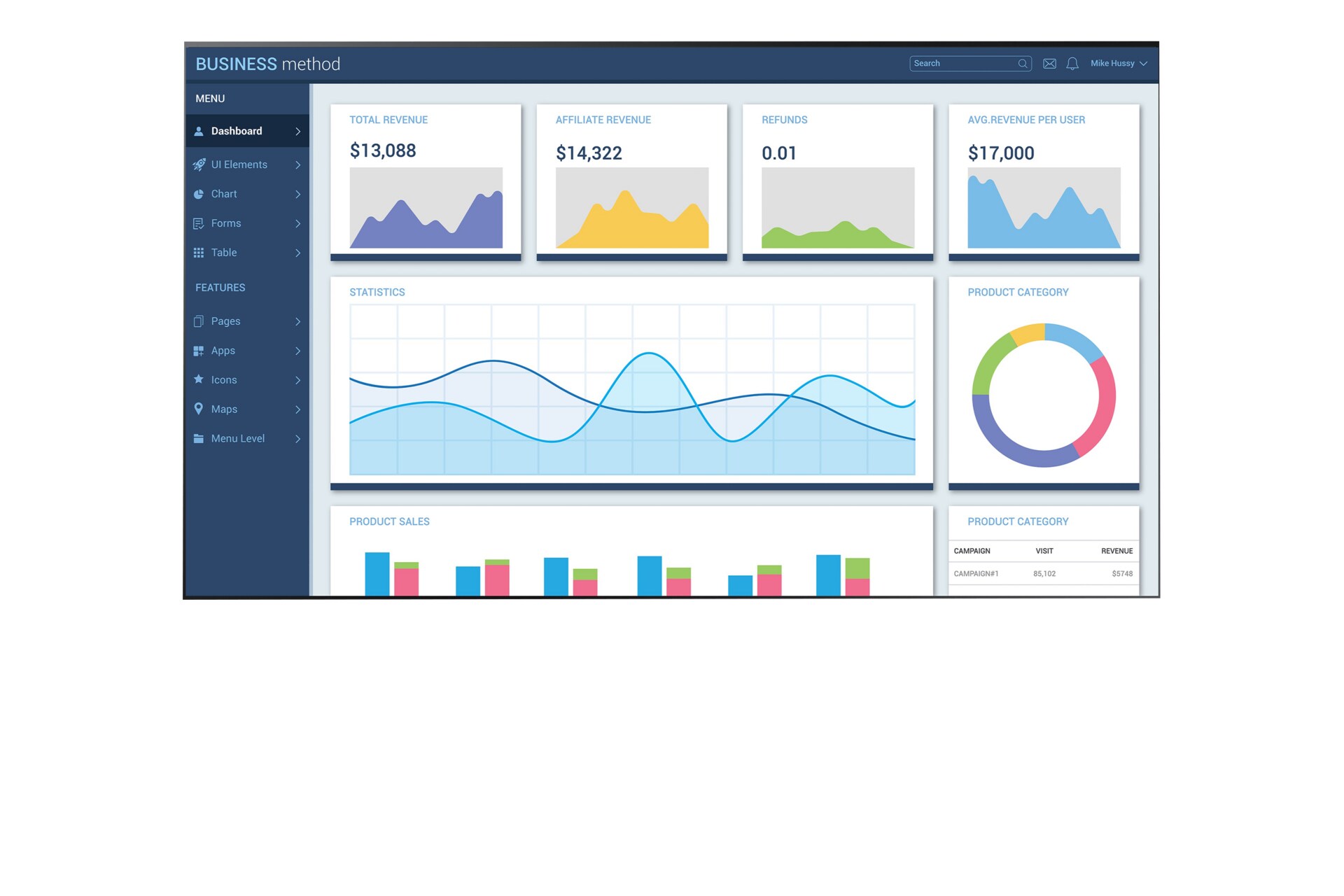Click the $13,088 total revenue value
1344x896 pixels.
[383, 151]
